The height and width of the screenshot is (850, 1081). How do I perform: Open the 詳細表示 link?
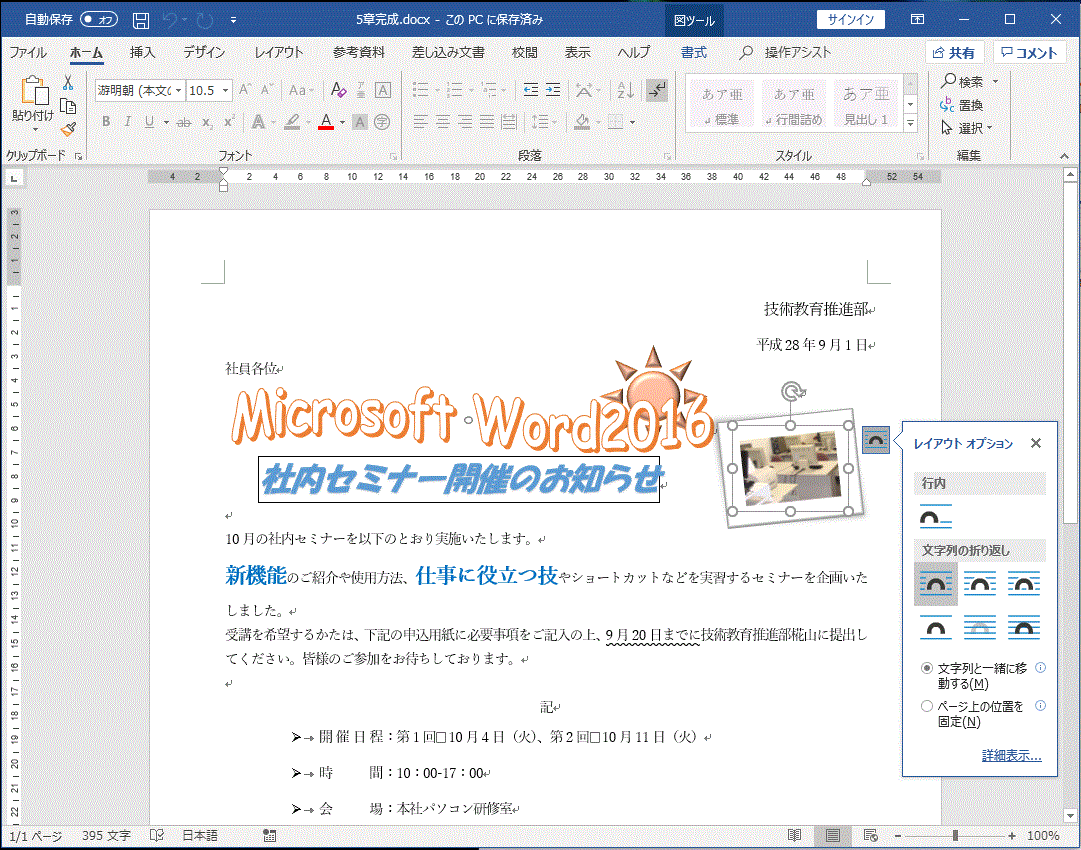click(x=1011, y=756)
